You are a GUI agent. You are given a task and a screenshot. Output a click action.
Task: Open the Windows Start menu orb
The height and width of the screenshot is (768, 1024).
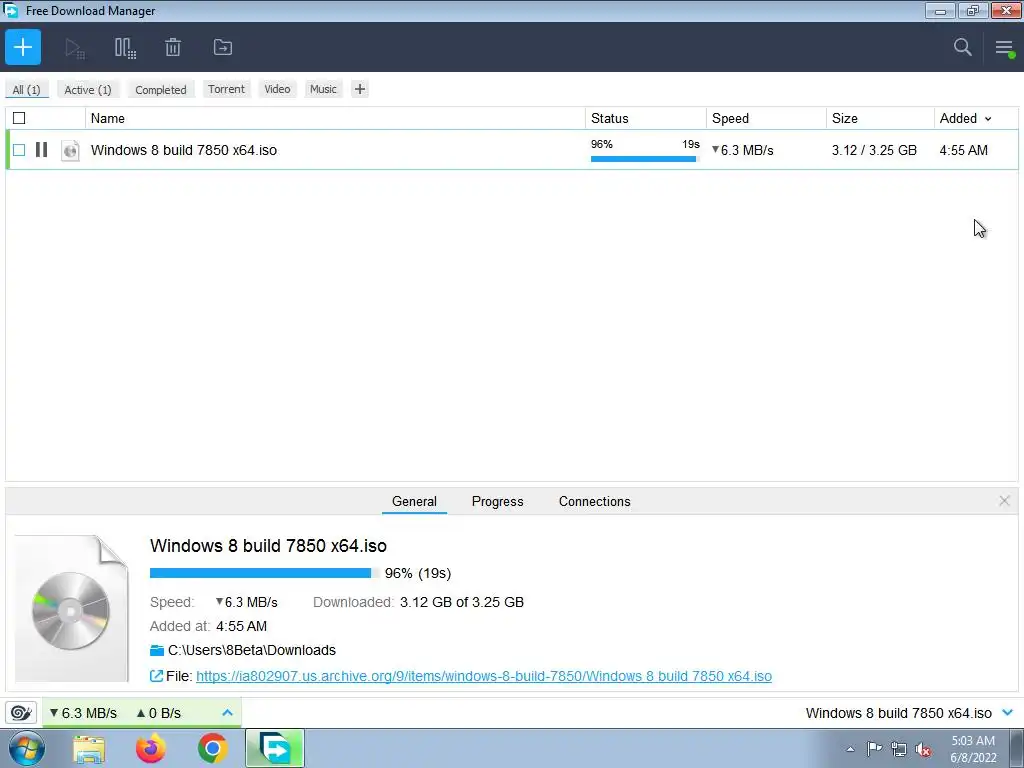click(x=27, y=748)
